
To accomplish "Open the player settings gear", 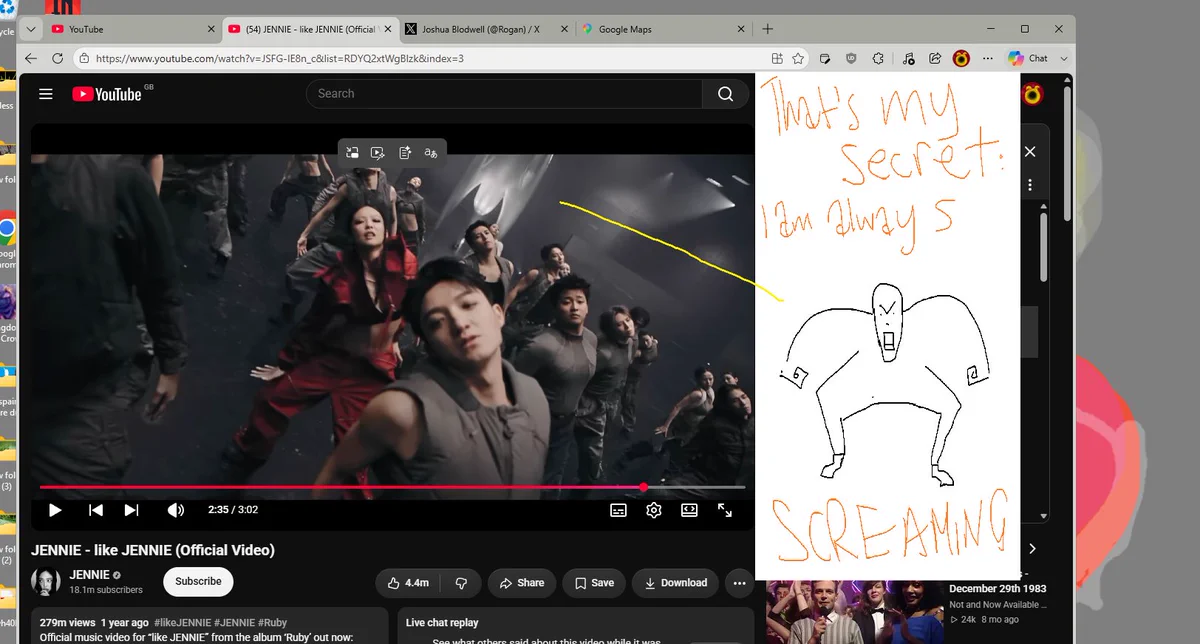I will 654,510.
